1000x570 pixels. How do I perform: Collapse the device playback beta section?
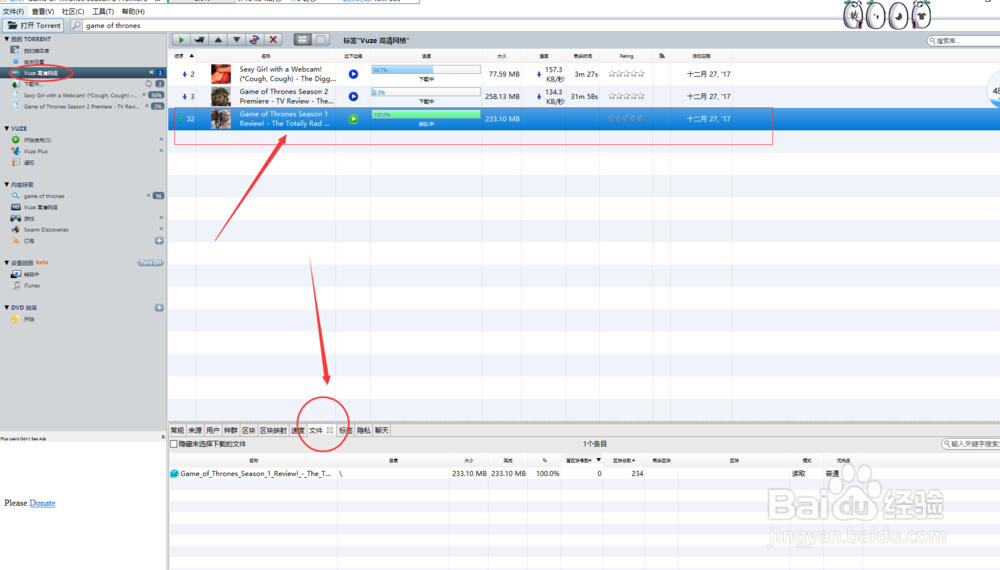(x=7, y=263)
